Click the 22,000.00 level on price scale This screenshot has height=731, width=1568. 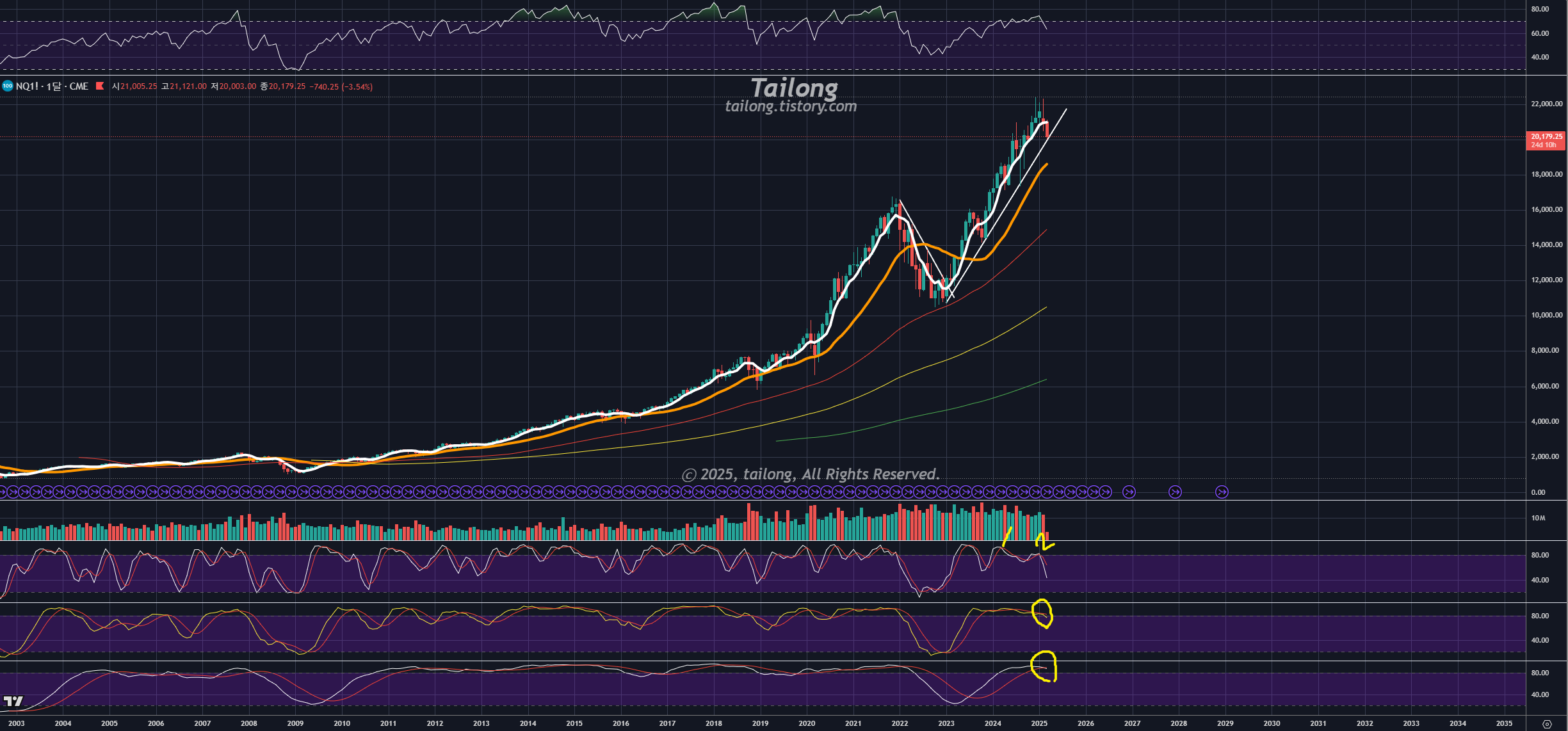point(1546,104)
